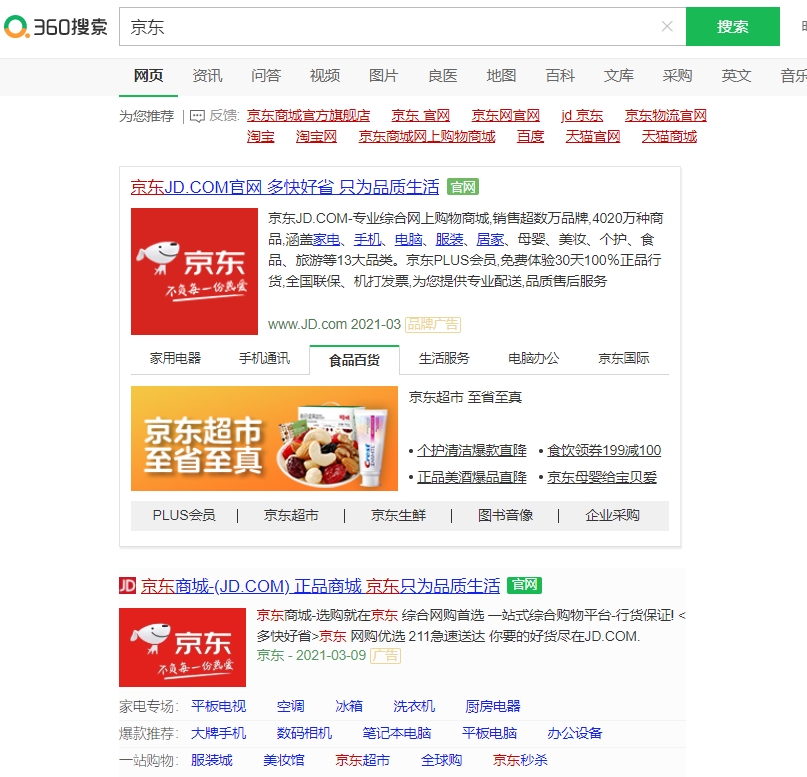Click the feedback speech-bubble icon beside 反馈
This screenshot has width=807, height=777.
(x=200, y=115)
